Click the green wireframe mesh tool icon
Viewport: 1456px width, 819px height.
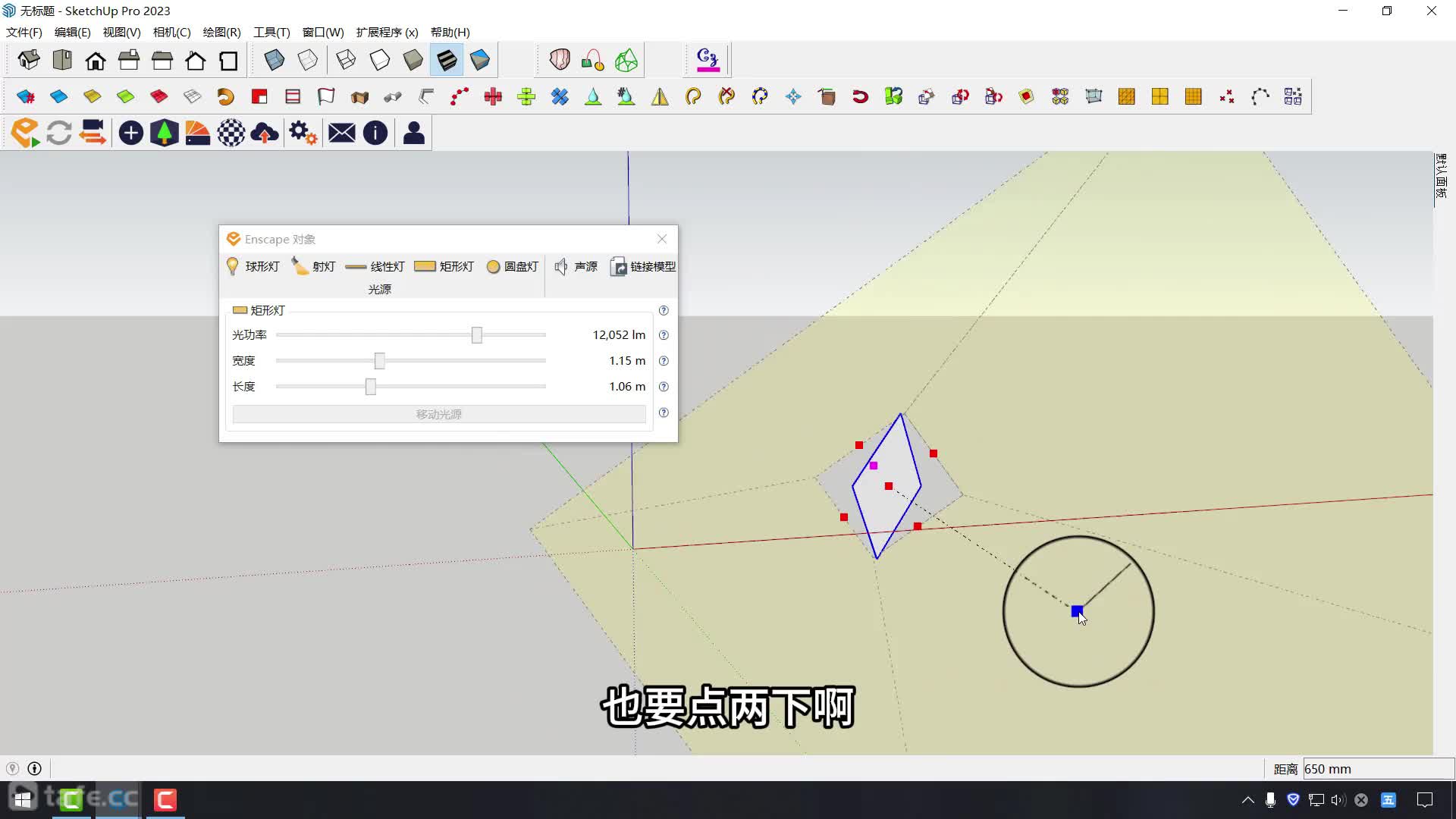click(626, 60)
